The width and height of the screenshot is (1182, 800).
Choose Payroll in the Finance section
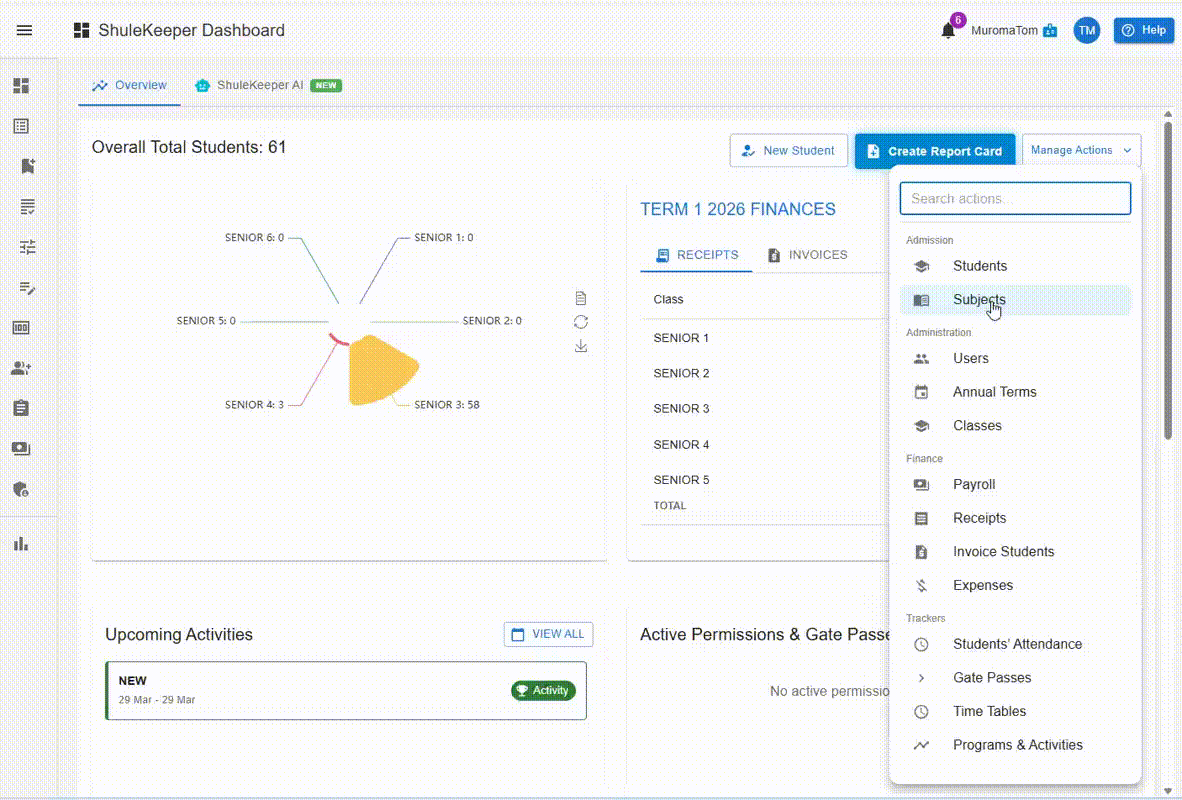[973, 485]
